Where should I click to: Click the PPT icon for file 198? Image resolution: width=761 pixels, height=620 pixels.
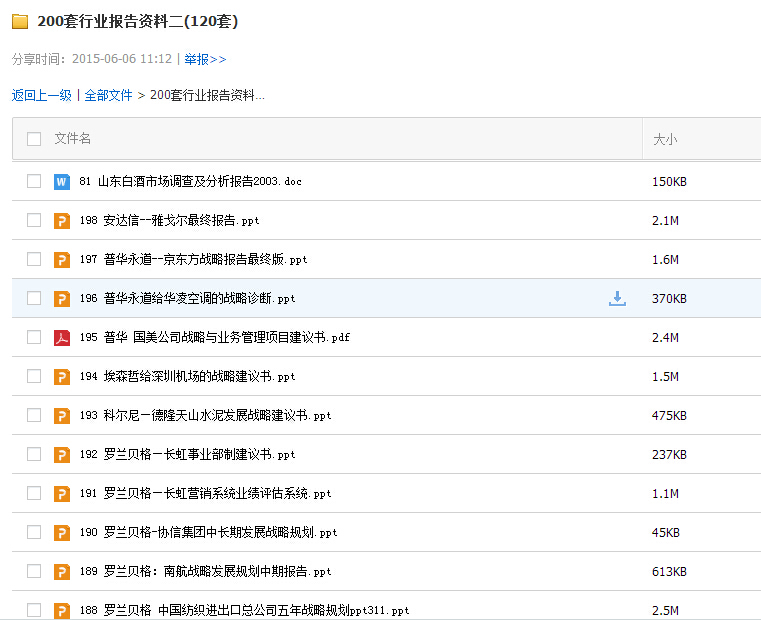click(62, 221)
